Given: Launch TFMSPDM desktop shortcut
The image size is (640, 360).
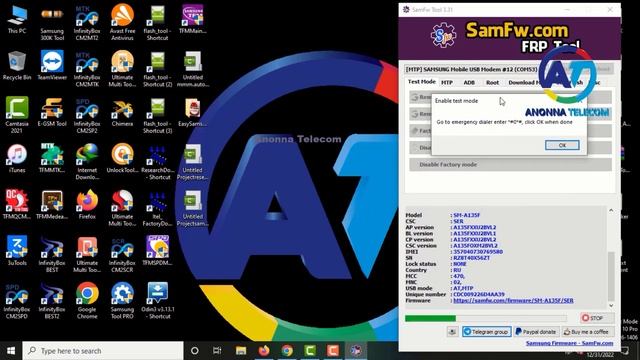Looking at the screenshot, I should tap(158, 251).
